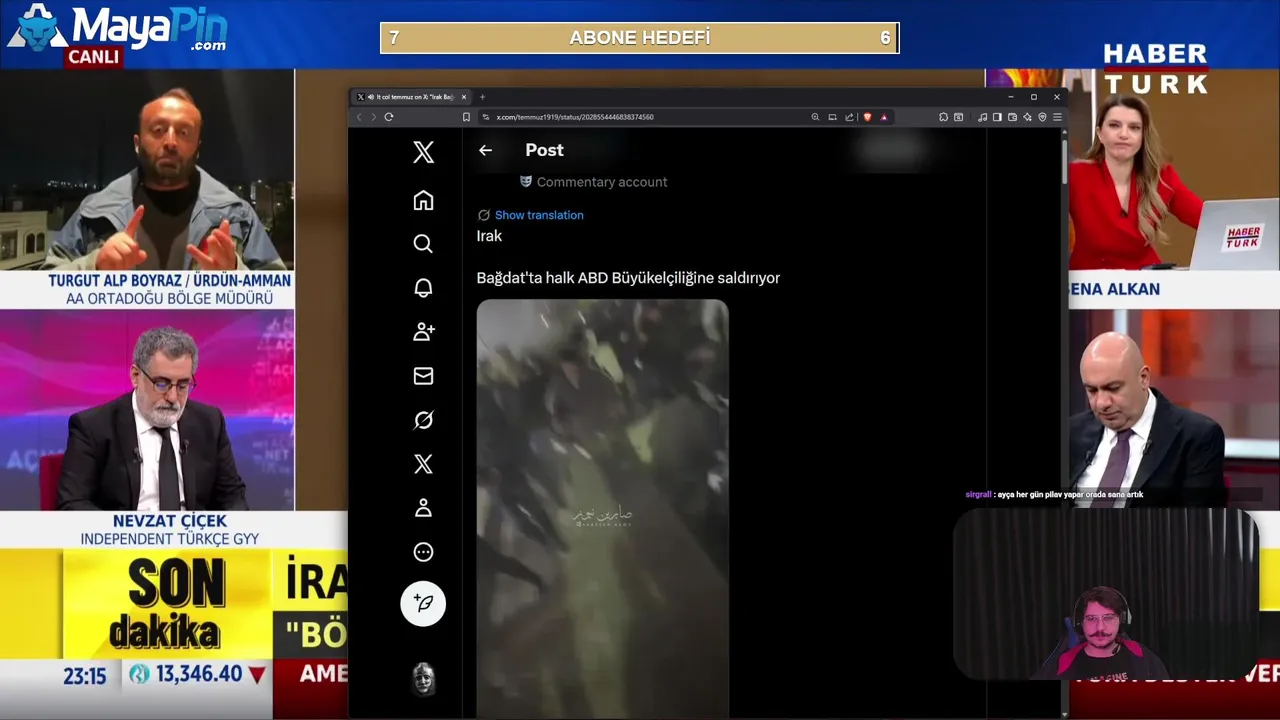Open the Brave Shields lion icon
The height and width of the screenshot is (720, 1280).
click(867, 117)
